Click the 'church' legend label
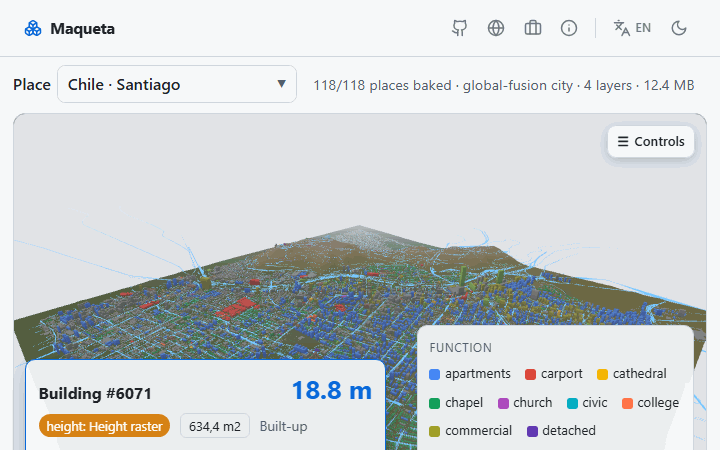The width and height of the screenshot is (720, 450). coord(533,403)
